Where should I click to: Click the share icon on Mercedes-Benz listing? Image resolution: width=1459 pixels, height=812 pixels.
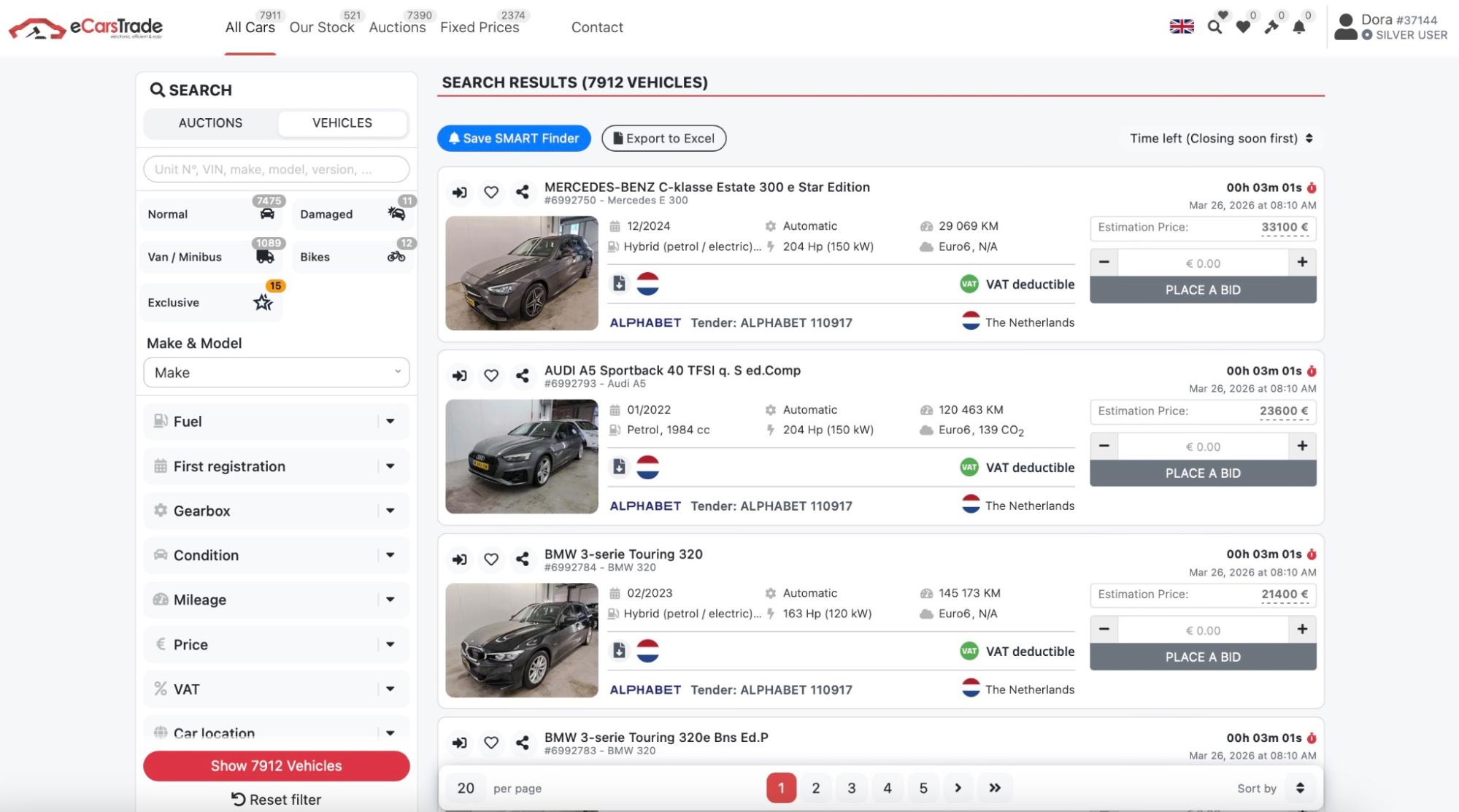(522, 192)
